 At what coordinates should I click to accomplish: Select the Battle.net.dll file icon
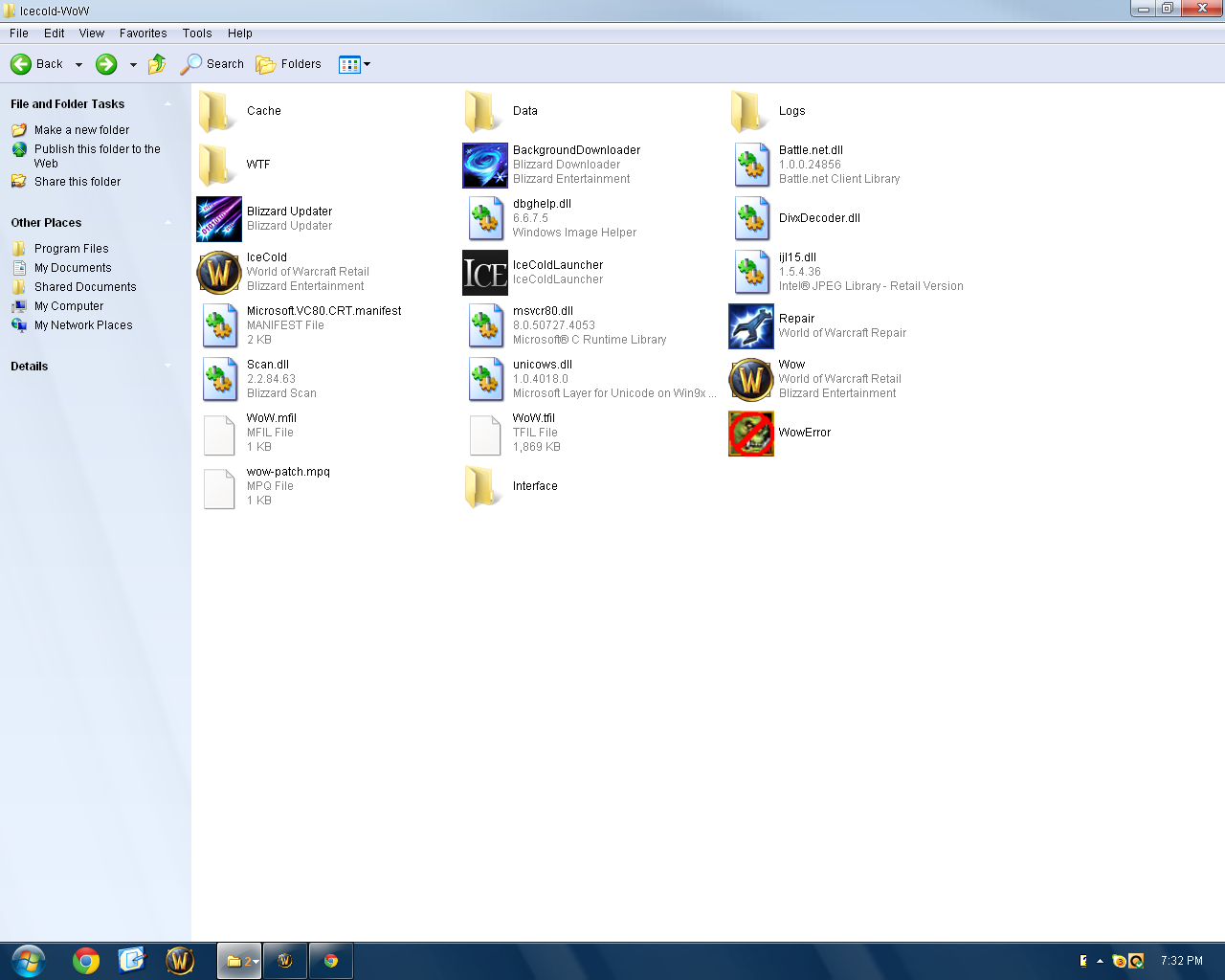tap(750, 166)
